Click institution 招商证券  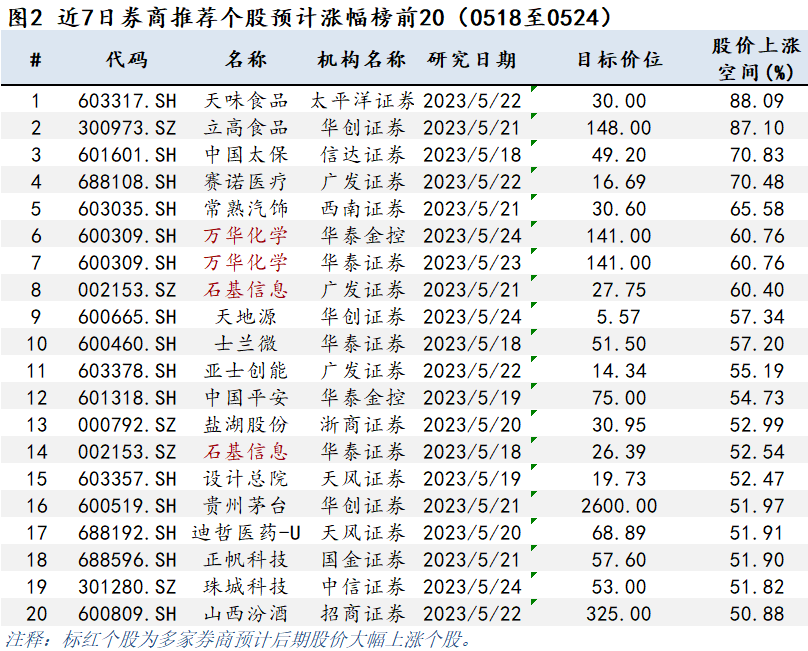click(x=362, y=614)
